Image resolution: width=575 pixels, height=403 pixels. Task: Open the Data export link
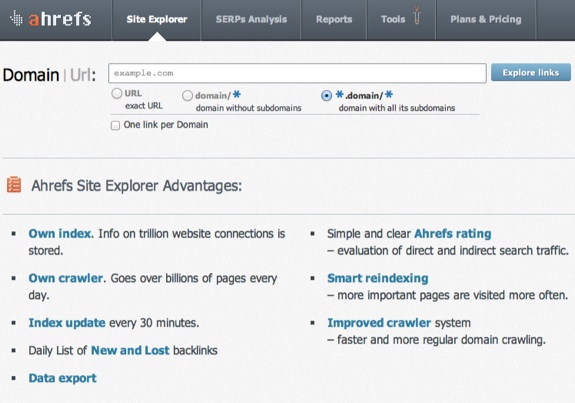click(x=63, y=378)
